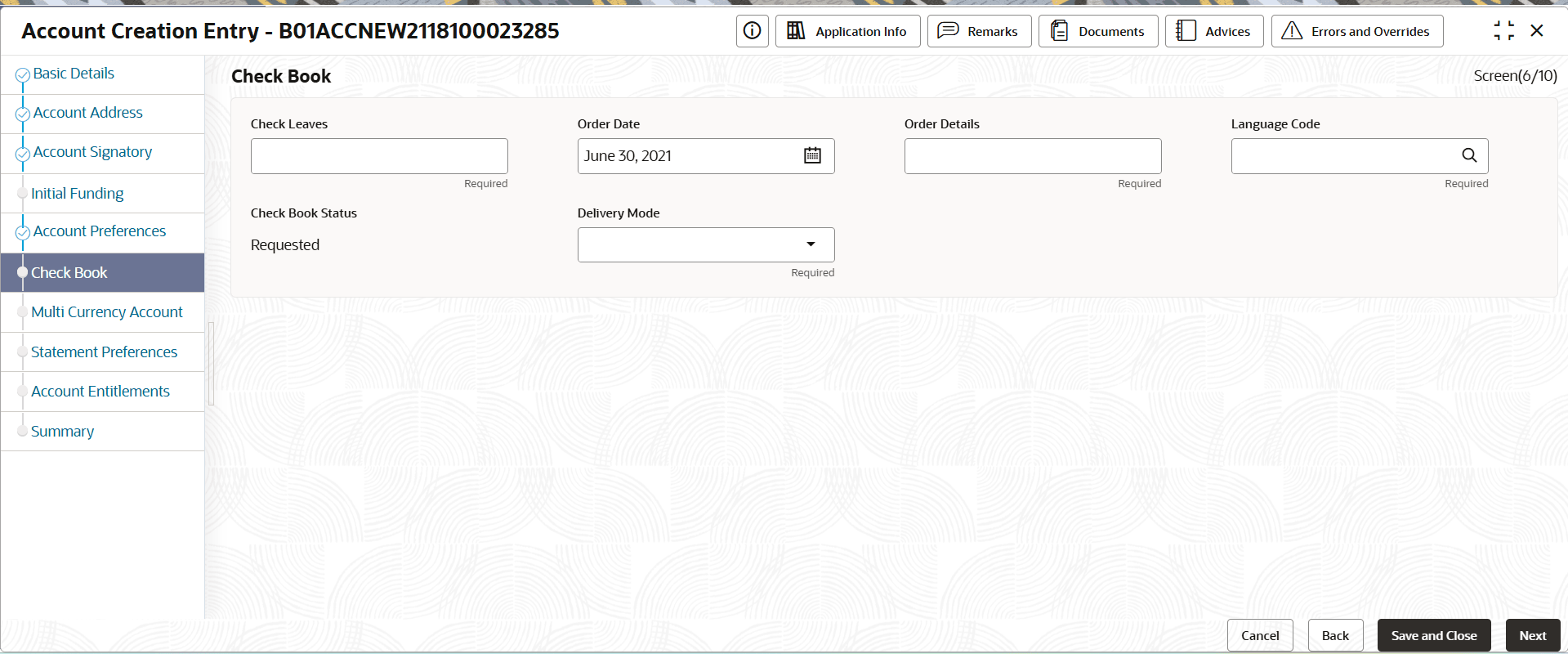Go to Account Entitlements step
Screen dimensions: 1568x654
(x=102, y=392)
